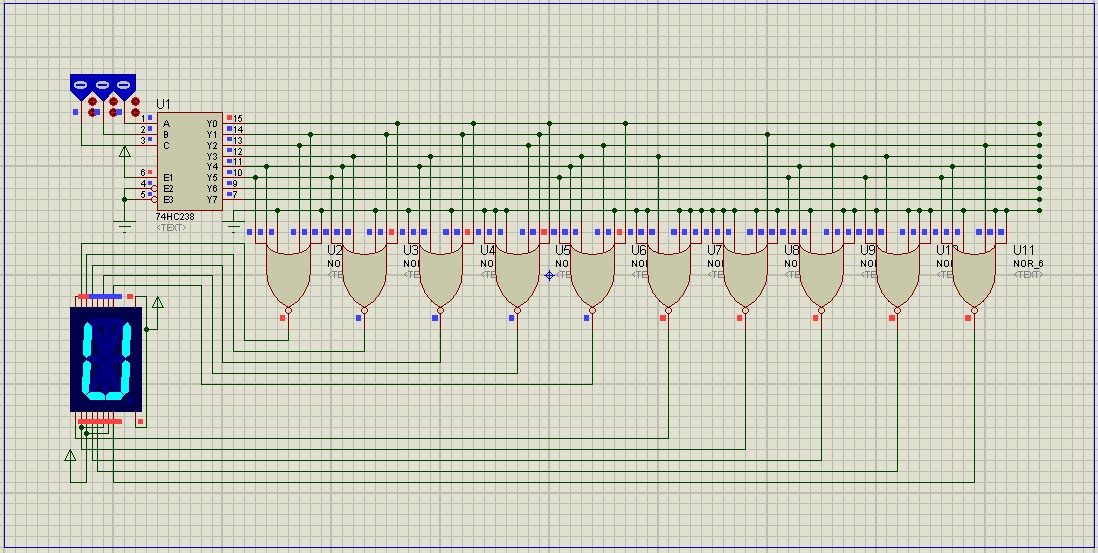The width and height of the screenshot is (1098, 553).
Task: Toggle the logic state wired to pin A
Action: tap(124, 87)
